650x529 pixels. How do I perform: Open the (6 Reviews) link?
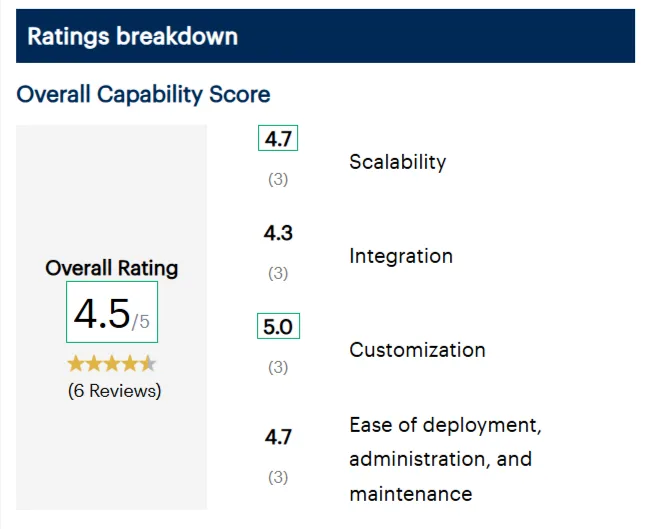click(114, 391)
